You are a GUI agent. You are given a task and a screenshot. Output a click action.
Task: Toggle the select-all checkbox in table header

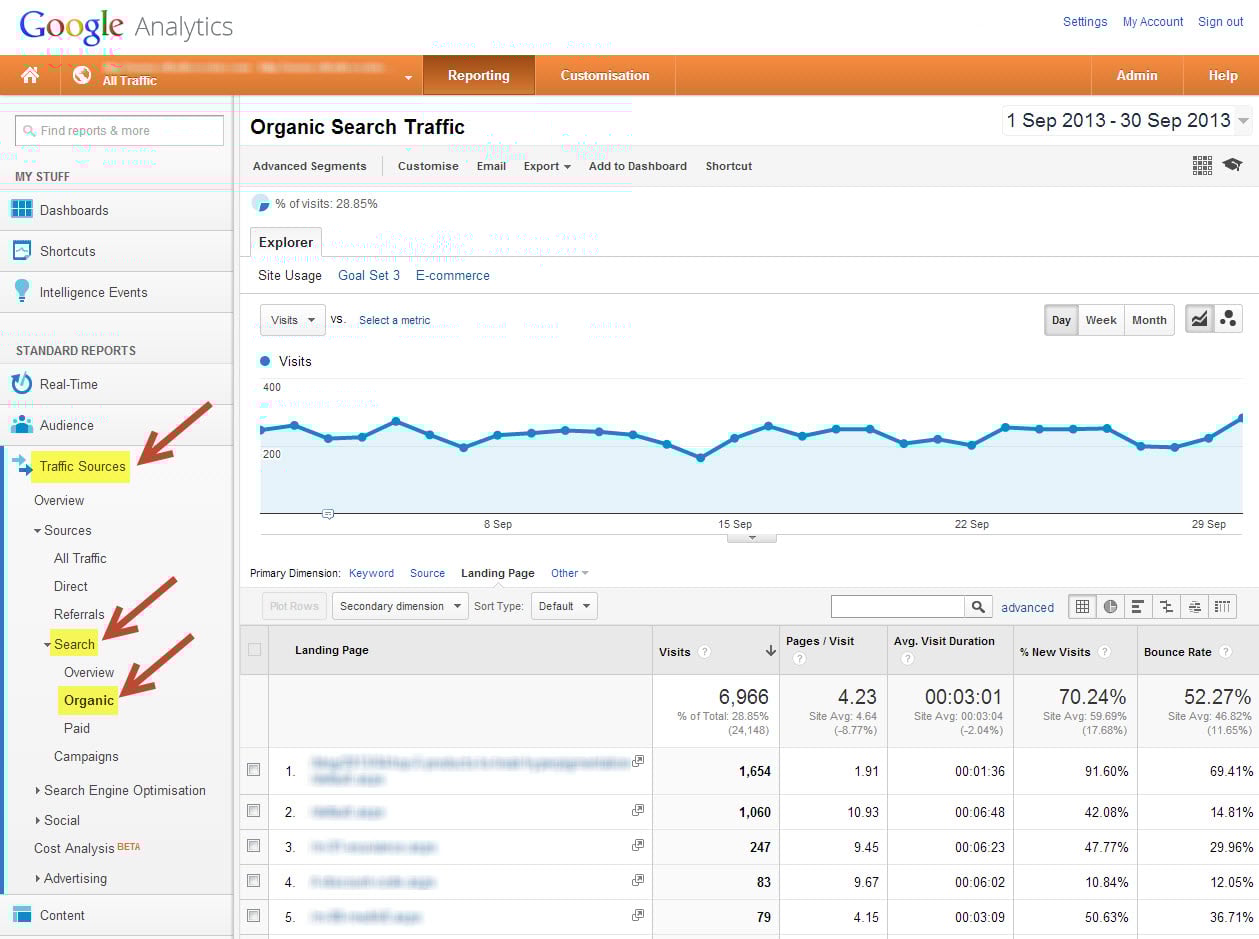pyautogui.click(x=254, y=650)
